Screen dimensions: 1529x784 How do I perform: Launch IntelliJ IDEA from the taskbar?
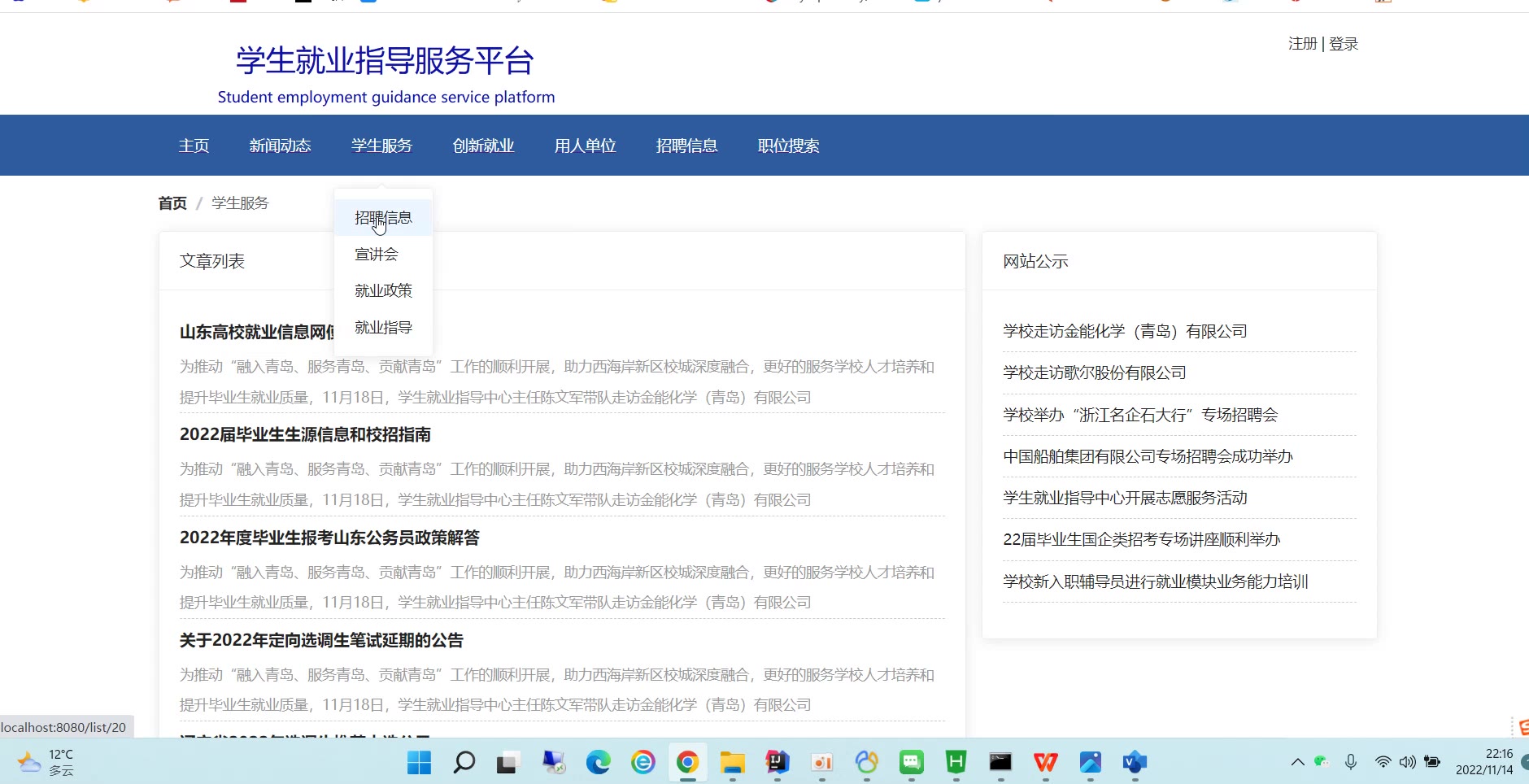click(778, 762)
